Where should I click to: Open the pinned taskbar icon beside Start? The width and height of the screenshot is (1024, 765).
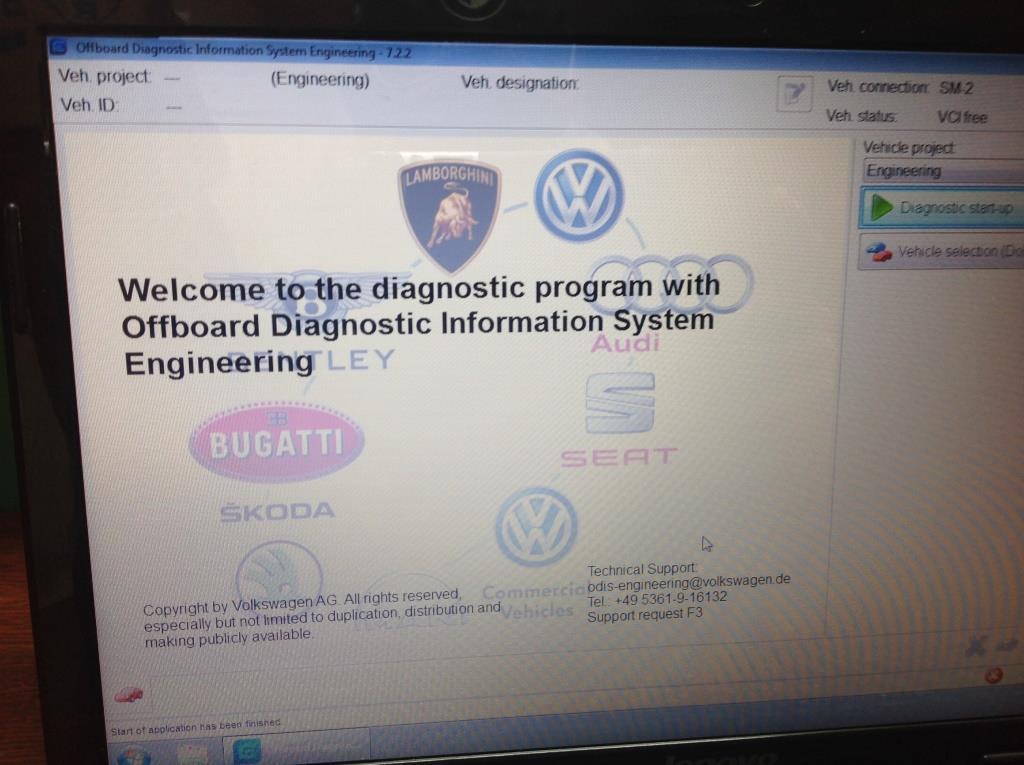point(193,755)
